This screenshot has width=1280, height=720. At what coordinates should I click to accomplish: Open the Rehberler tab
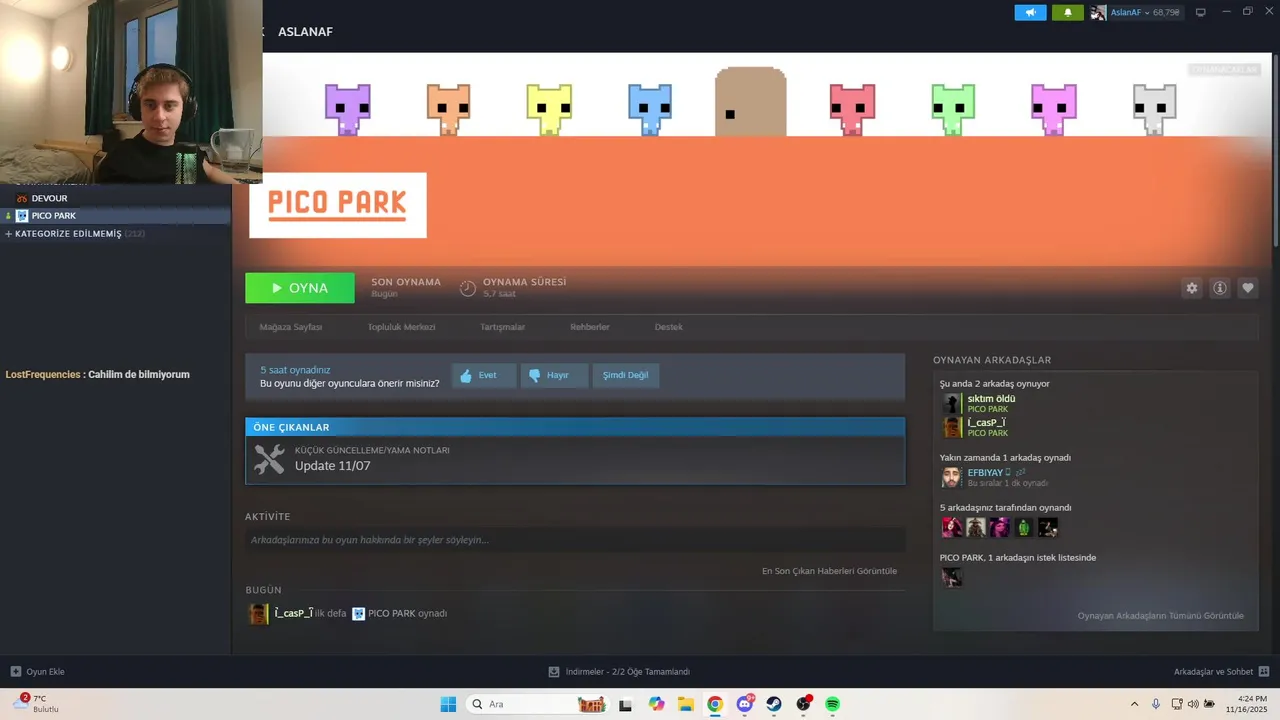point(590,327)
